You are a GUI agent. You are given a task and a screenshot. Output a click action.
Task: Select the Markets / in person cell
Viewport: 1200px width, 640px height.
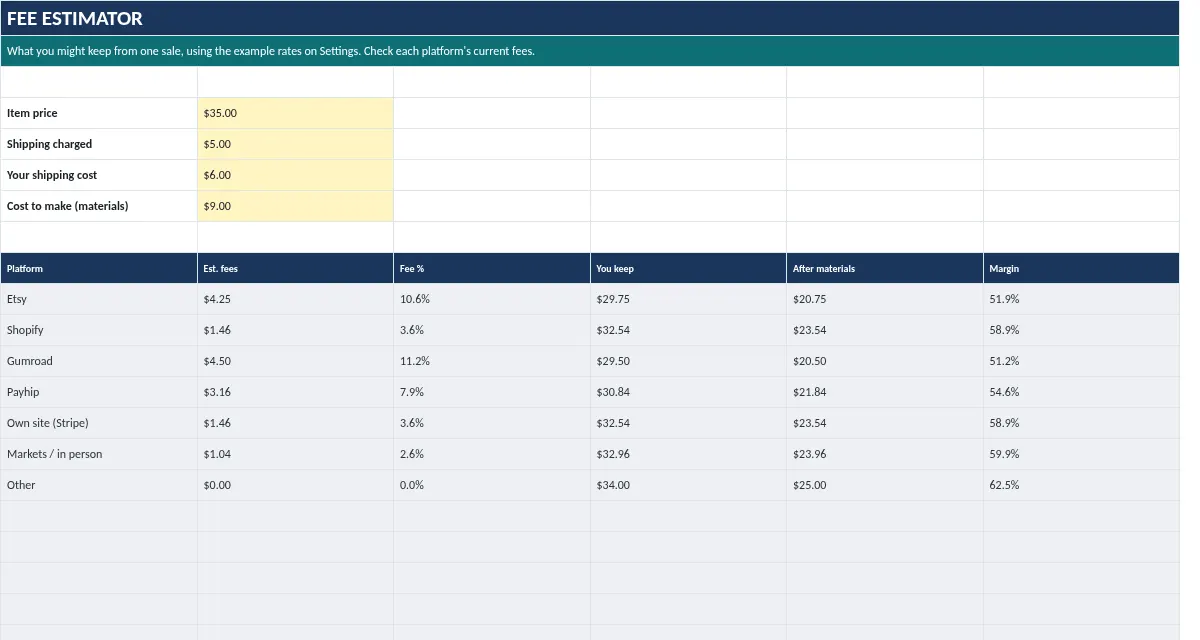pyautogui.click(x=99, y=454)
